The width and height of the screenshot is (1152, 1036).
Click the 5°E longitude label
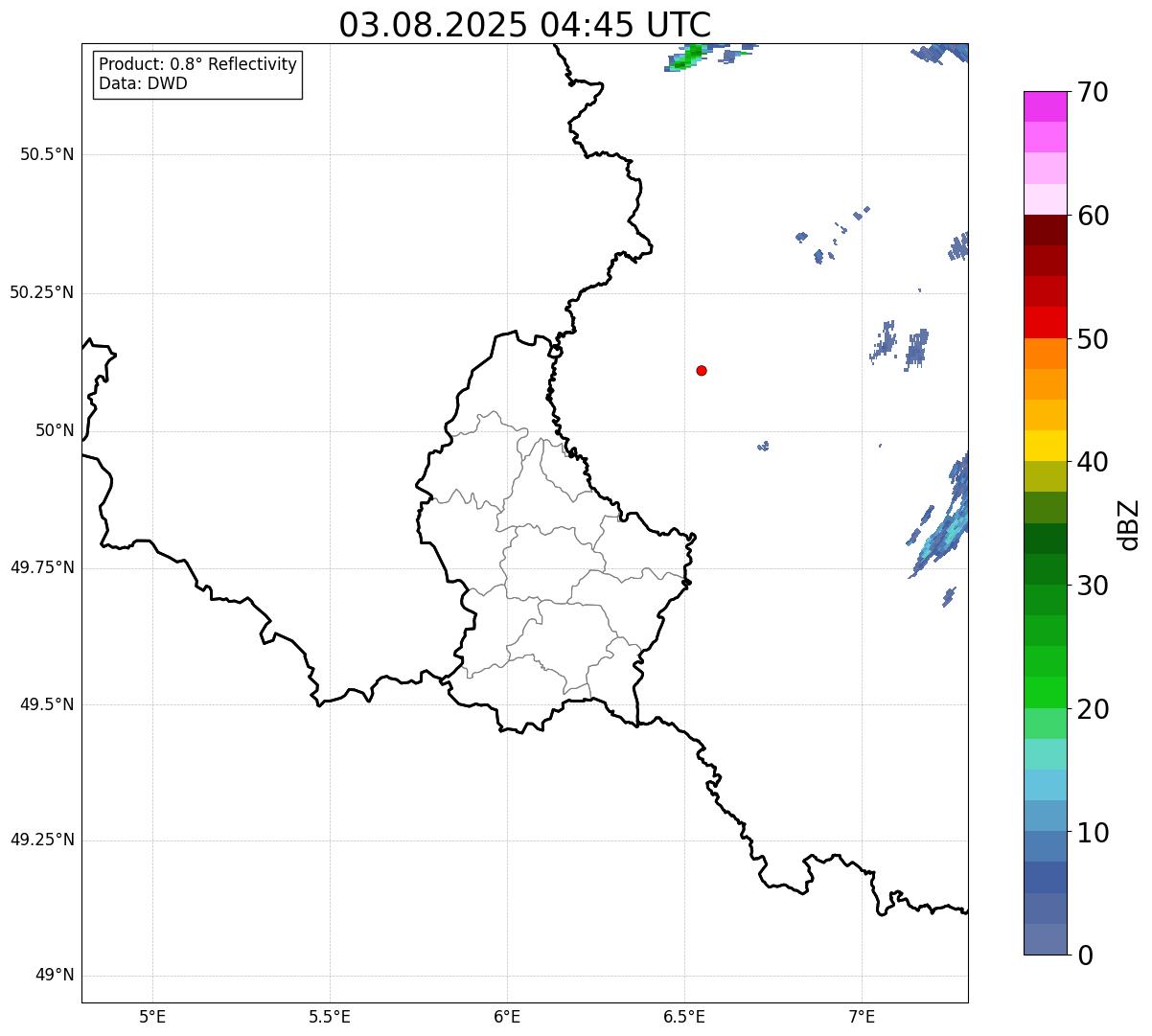coord(152,1016)
